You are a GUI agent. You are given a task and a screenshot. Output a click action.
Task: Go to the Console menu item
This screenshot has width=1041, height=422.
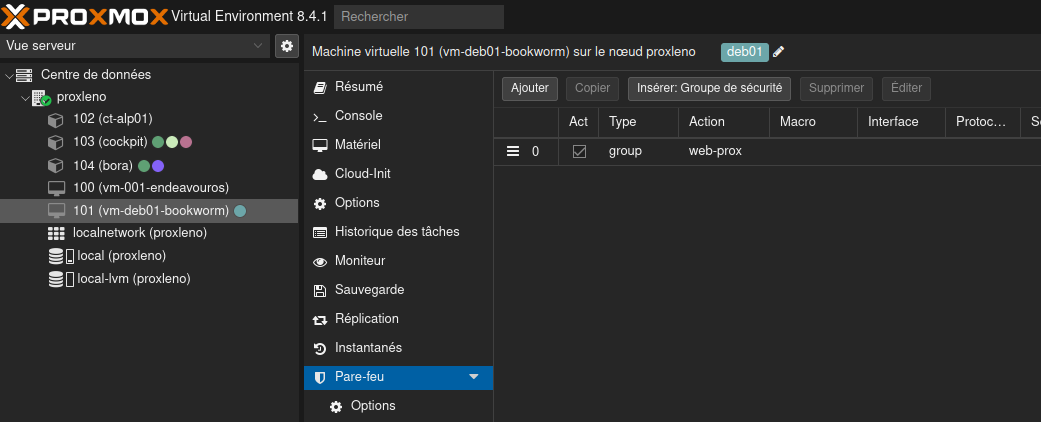tap(358, 116)
